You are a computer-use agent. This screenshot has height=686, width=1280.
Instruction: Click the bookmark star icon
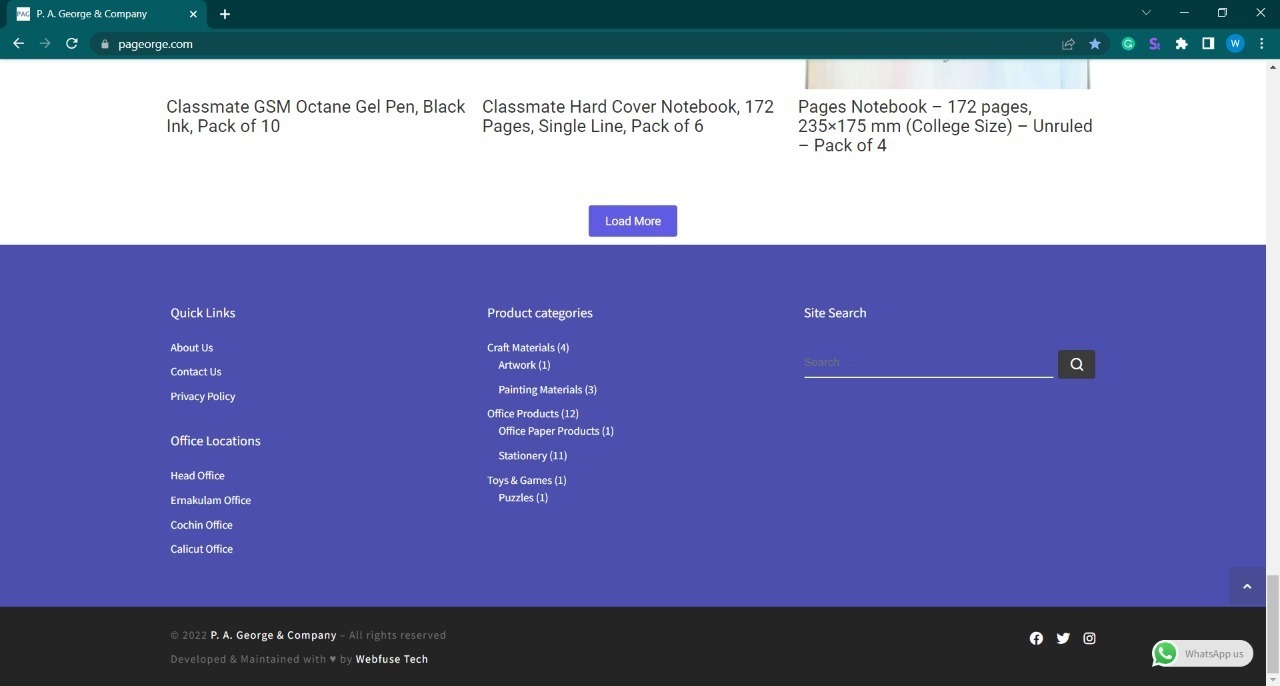1095,44
